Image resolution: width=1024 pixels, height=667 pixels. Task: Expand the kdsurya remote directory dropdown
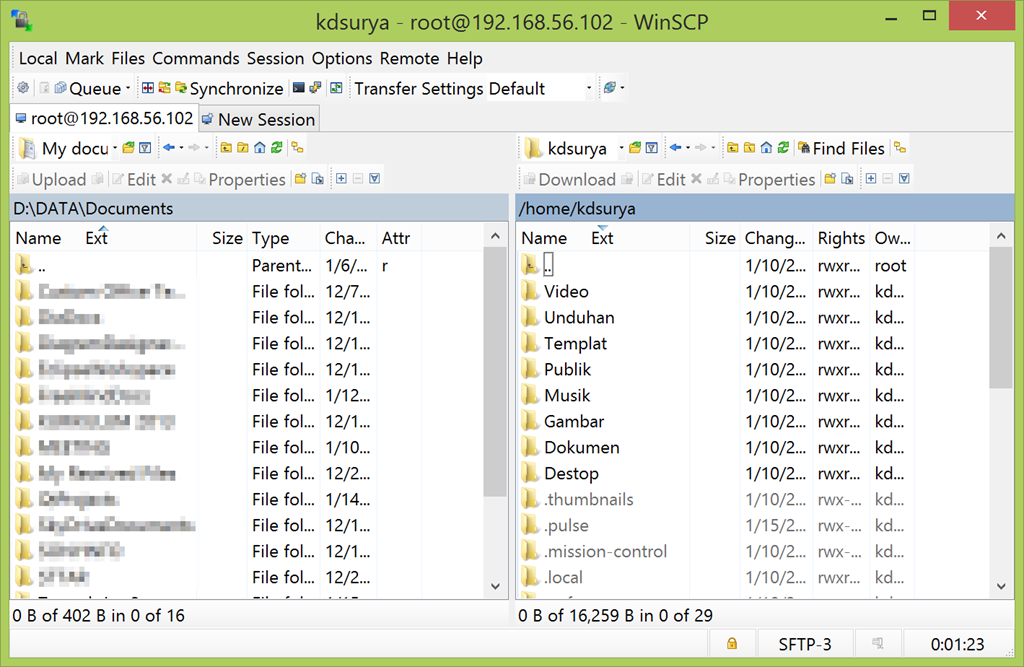point(621,148)
